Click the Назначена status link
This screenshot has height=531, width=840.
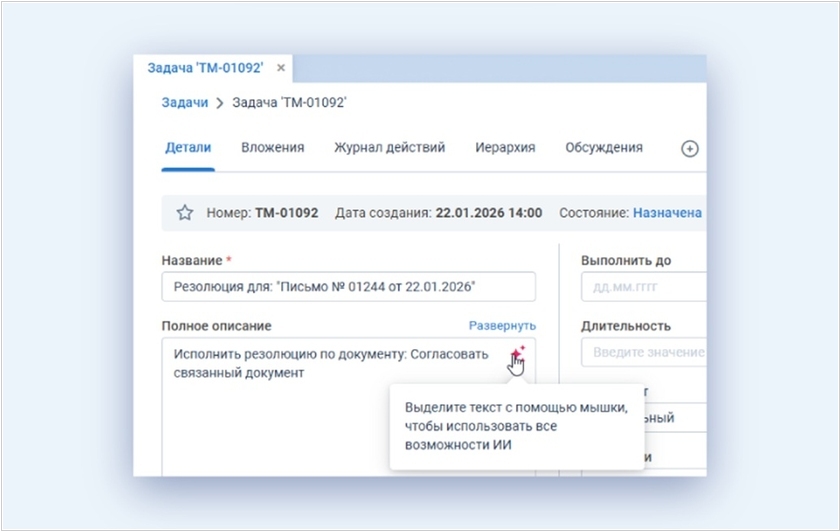tap(668, 213)
